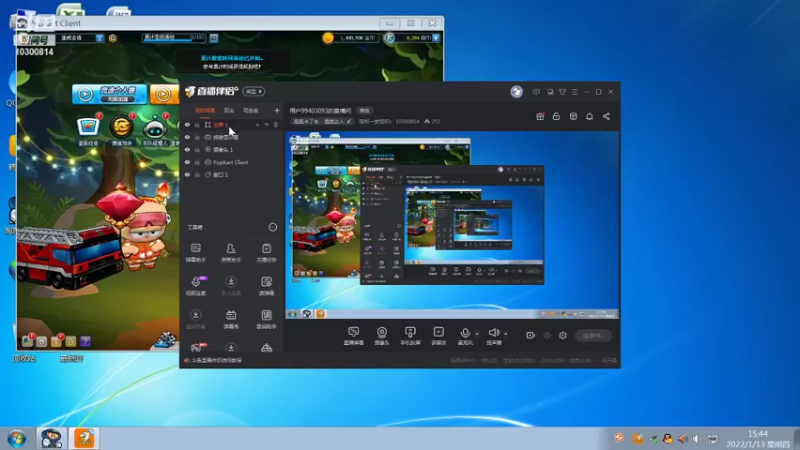Open the streamer task tool with the checkmark icon

click(x=266, y=253)
